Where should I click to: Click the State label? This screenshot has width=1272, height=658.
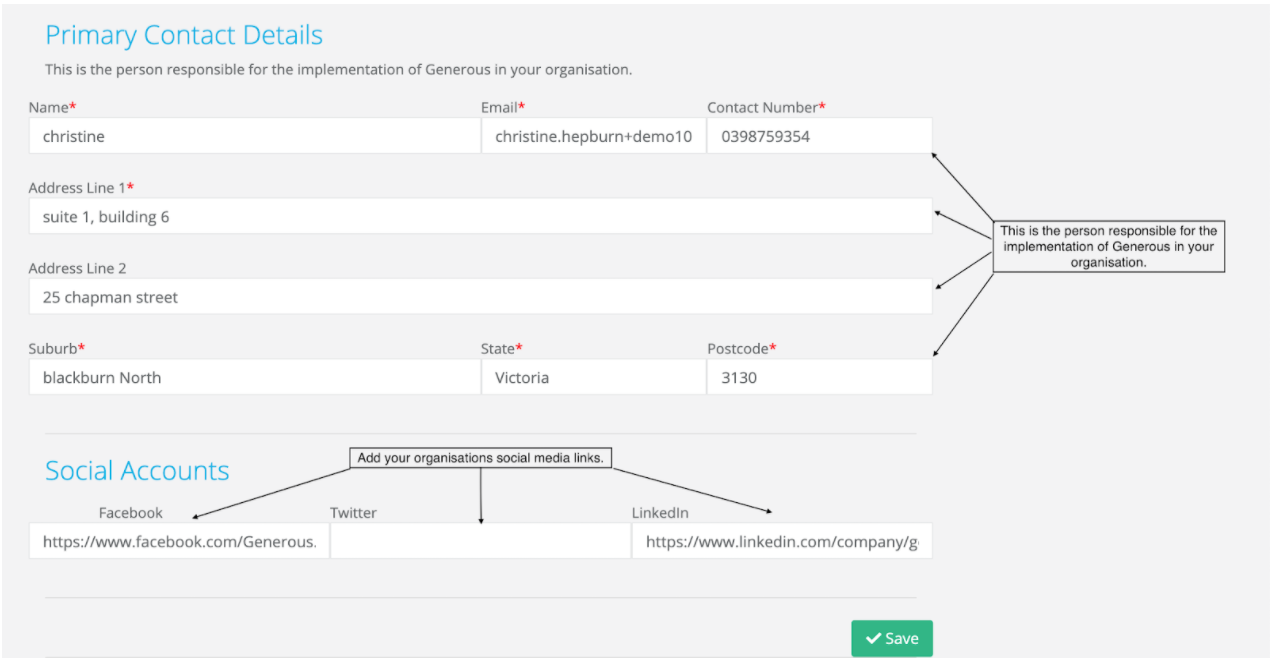point(502,348)
